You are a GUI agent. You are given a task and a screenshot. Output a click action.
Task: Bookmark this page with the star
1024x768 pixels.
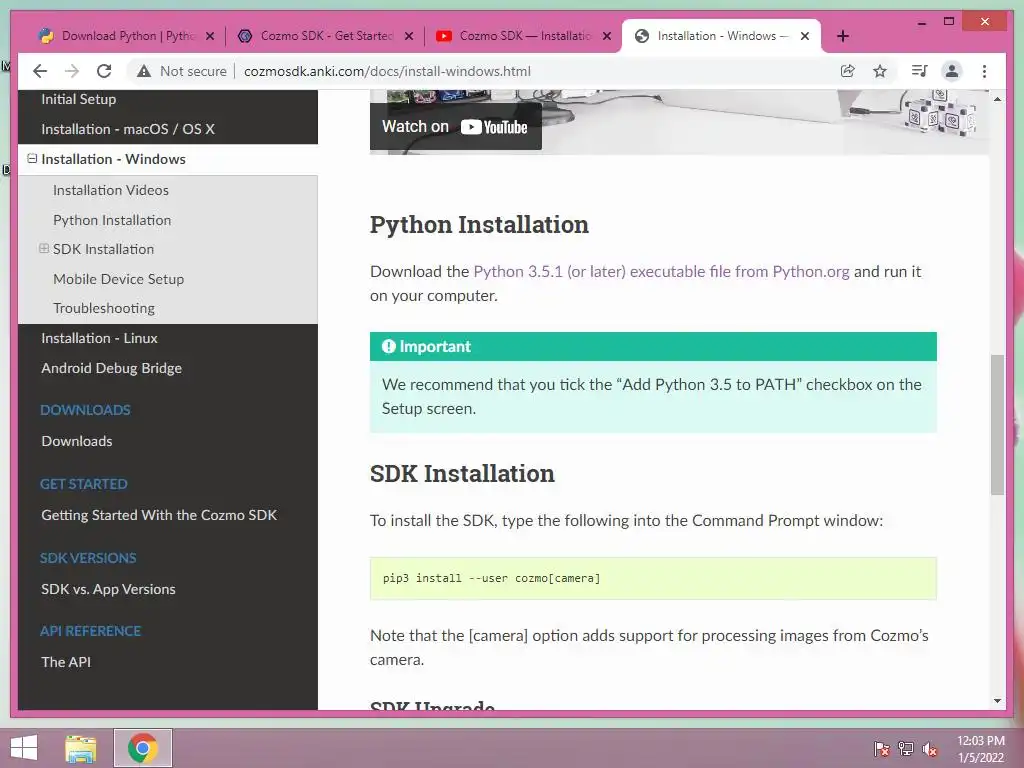[x=880, y=71]
